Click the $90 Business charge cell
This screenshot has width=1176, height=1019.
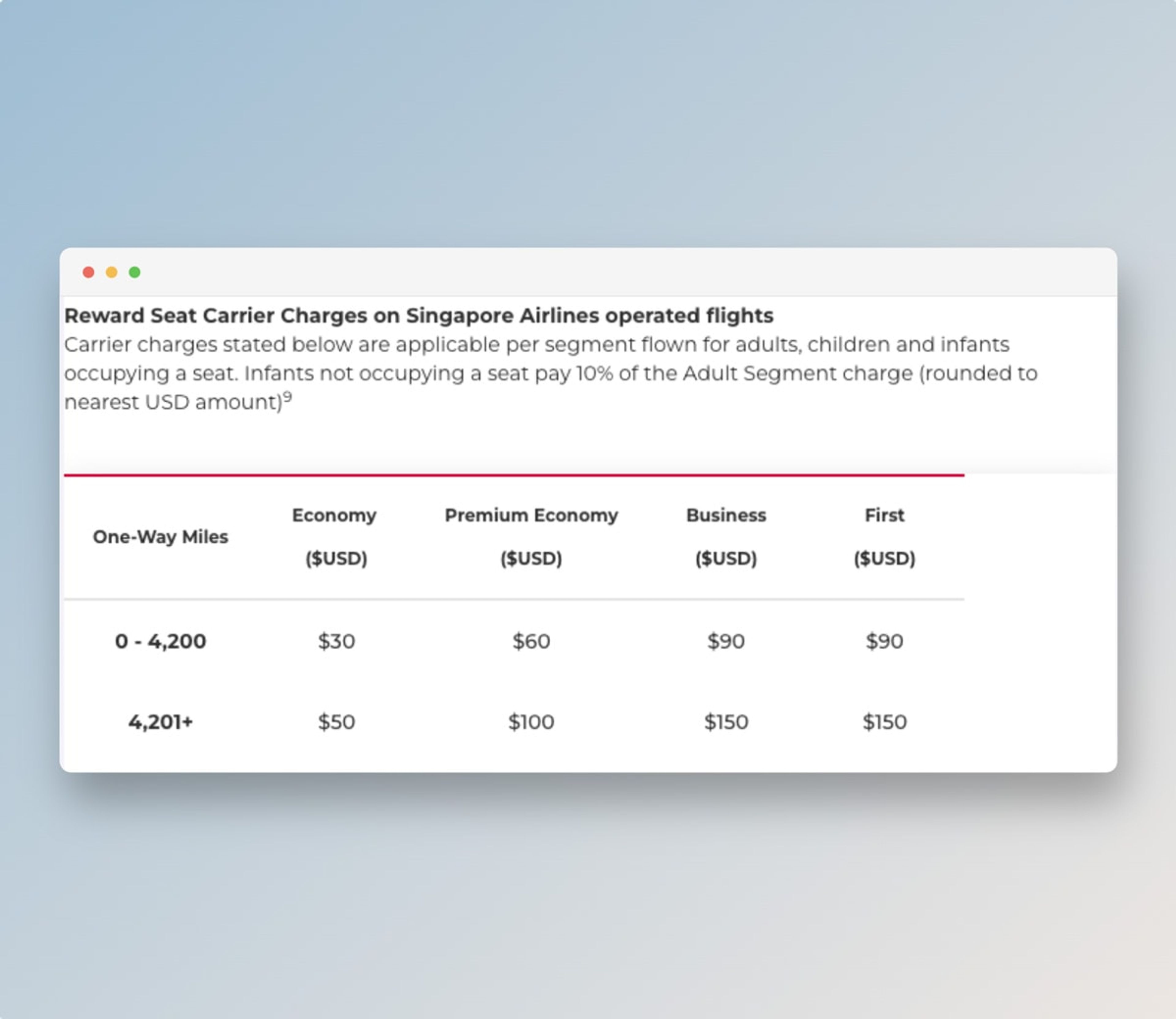pyautogui.click(x=726, y=641)
